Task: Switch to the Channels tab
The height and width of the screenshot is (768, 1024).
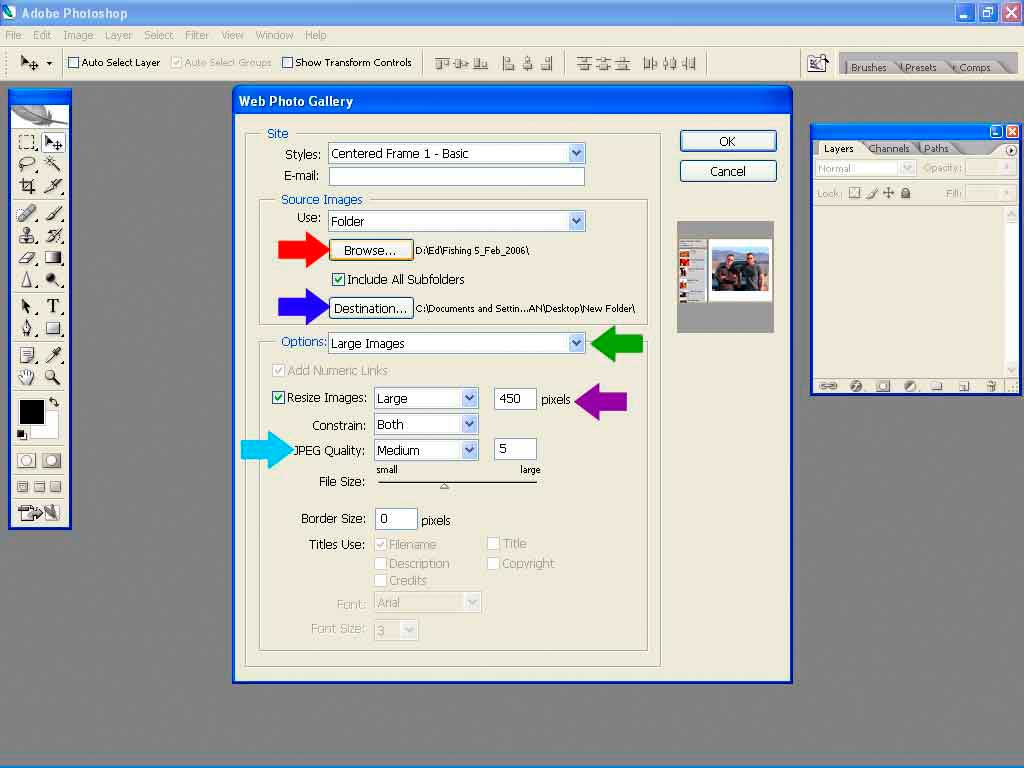Action: pos(889,148)
